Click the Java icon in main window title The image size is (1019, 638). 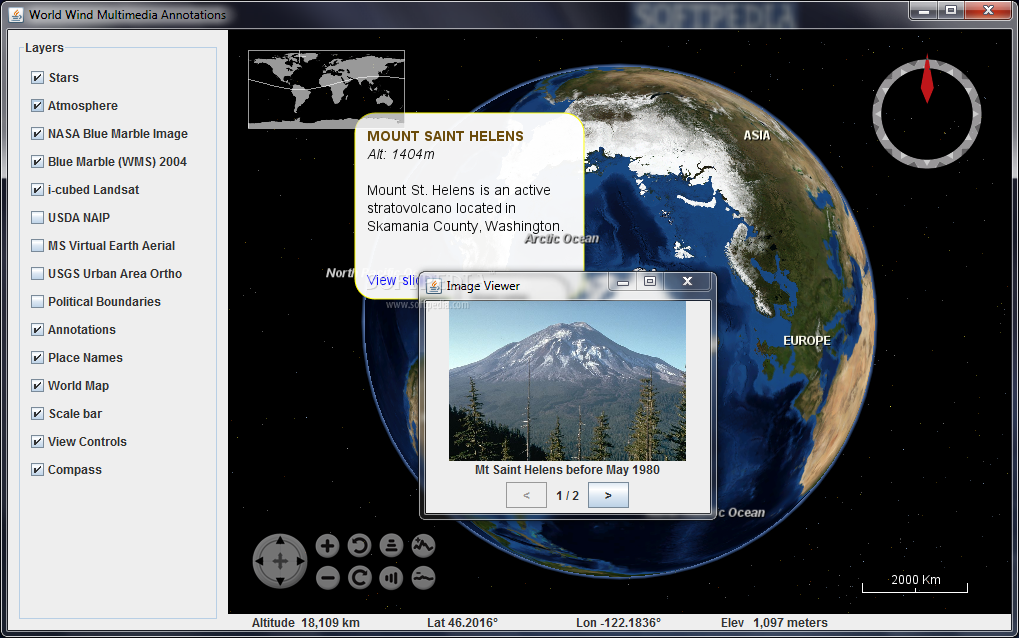point(16,14)
